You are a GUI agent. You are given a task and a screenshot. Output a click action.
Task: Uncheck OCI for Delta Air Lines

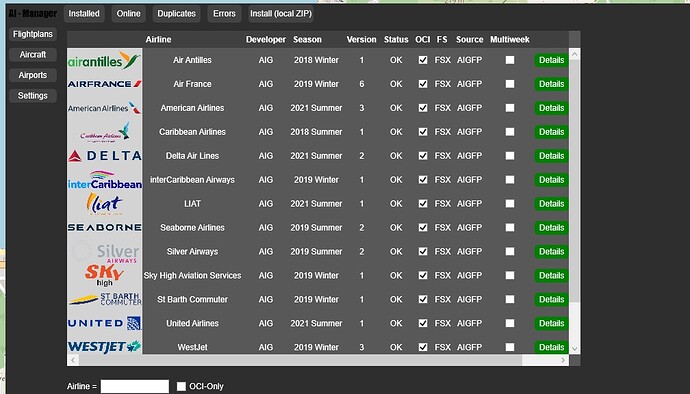(423, 156)
